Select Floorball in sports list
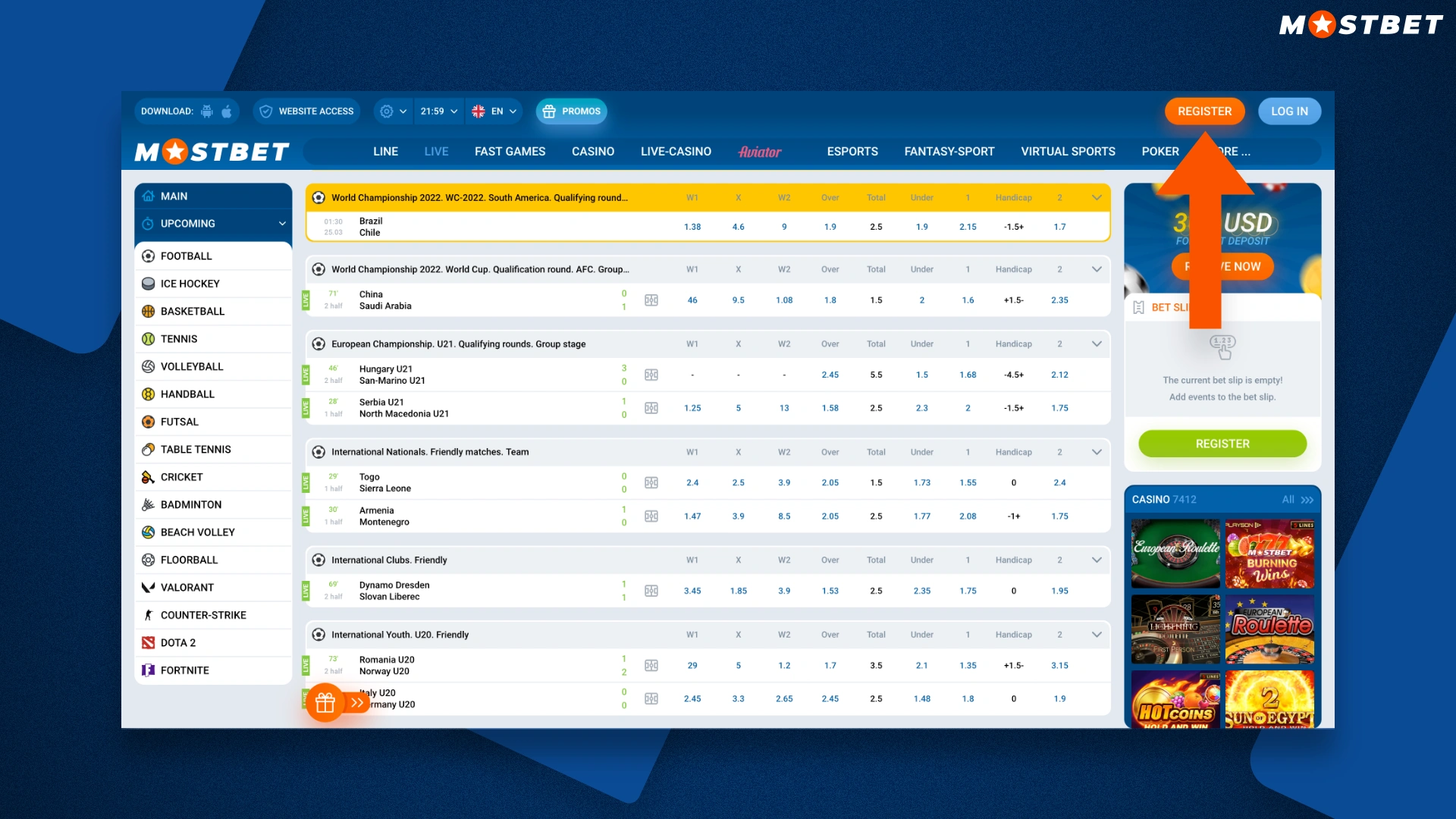Image resolution: width=1456 pixels, height=819 pixels. coord(213,560)
